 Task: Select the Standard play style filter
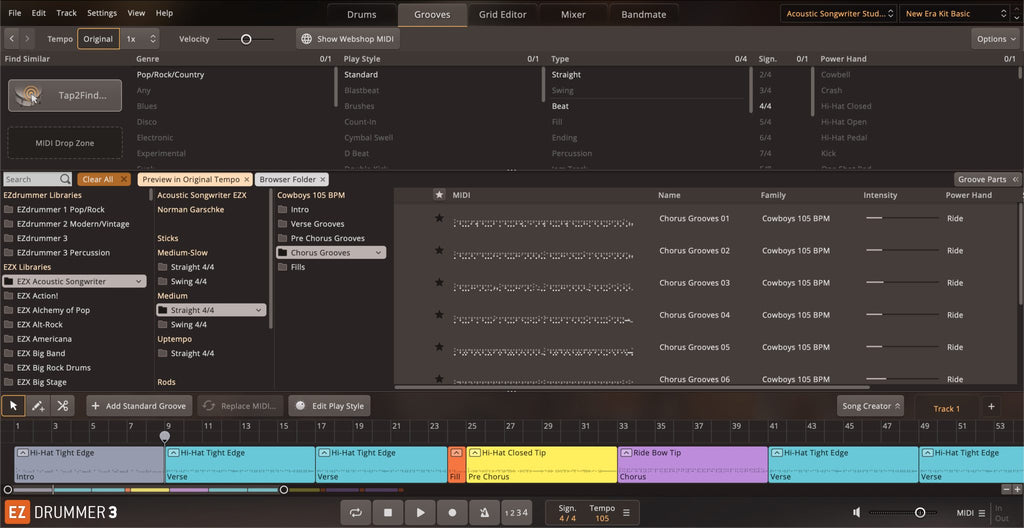(x=360, y=74)
